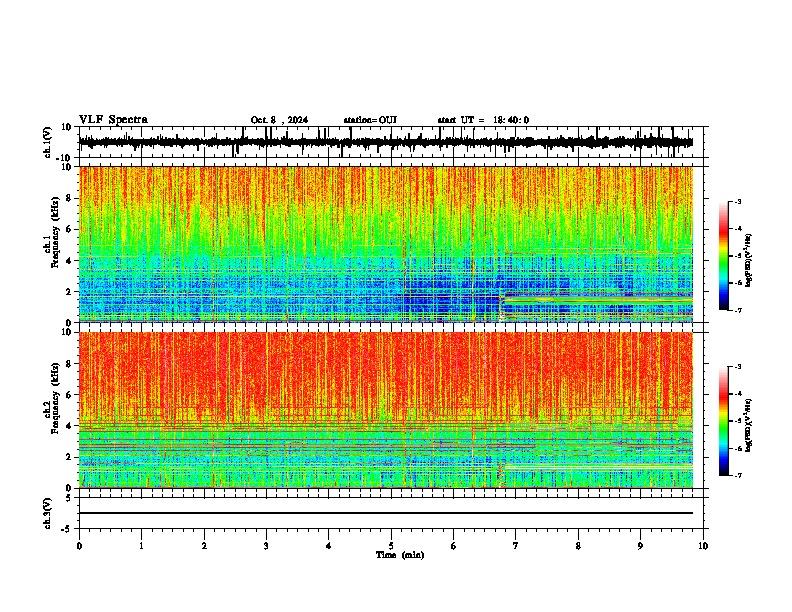The width and height of the screenshot is (792, 612).
Task: Click inside the ch.1 spectrogram panel
Action: point(386,244)
